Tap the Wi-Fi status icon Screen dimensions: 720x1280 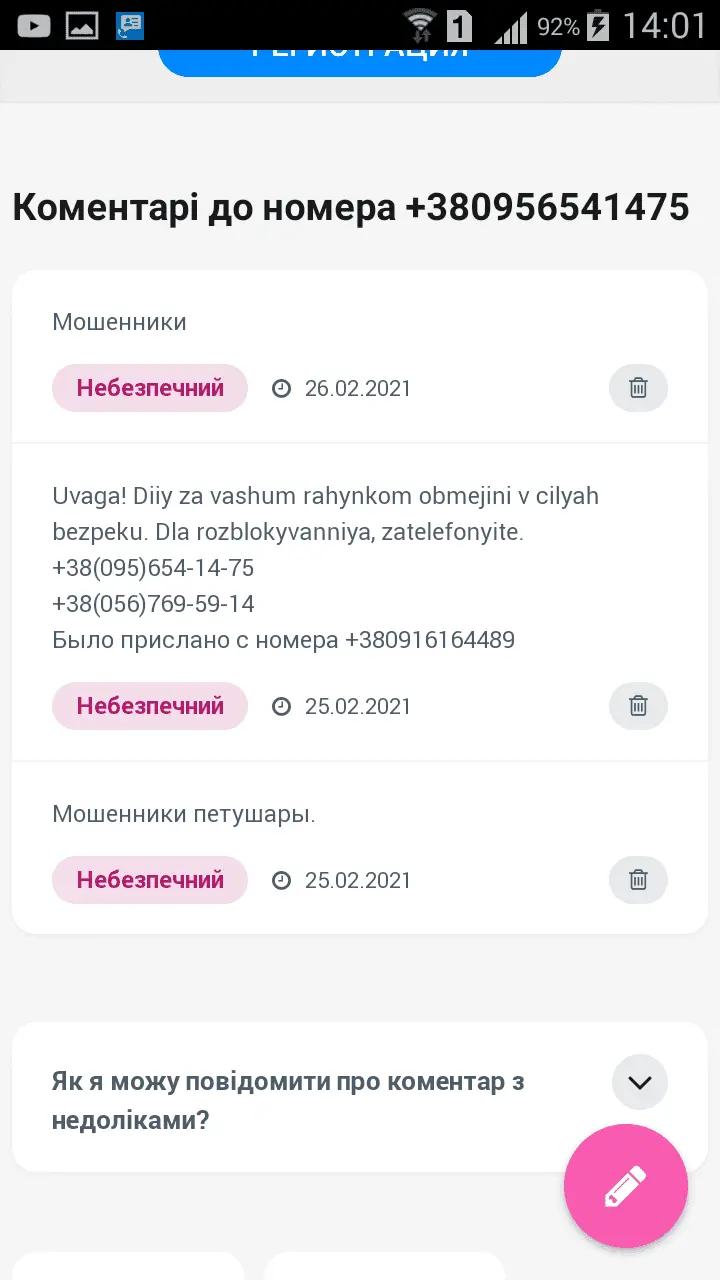click(x=420, y=25)
